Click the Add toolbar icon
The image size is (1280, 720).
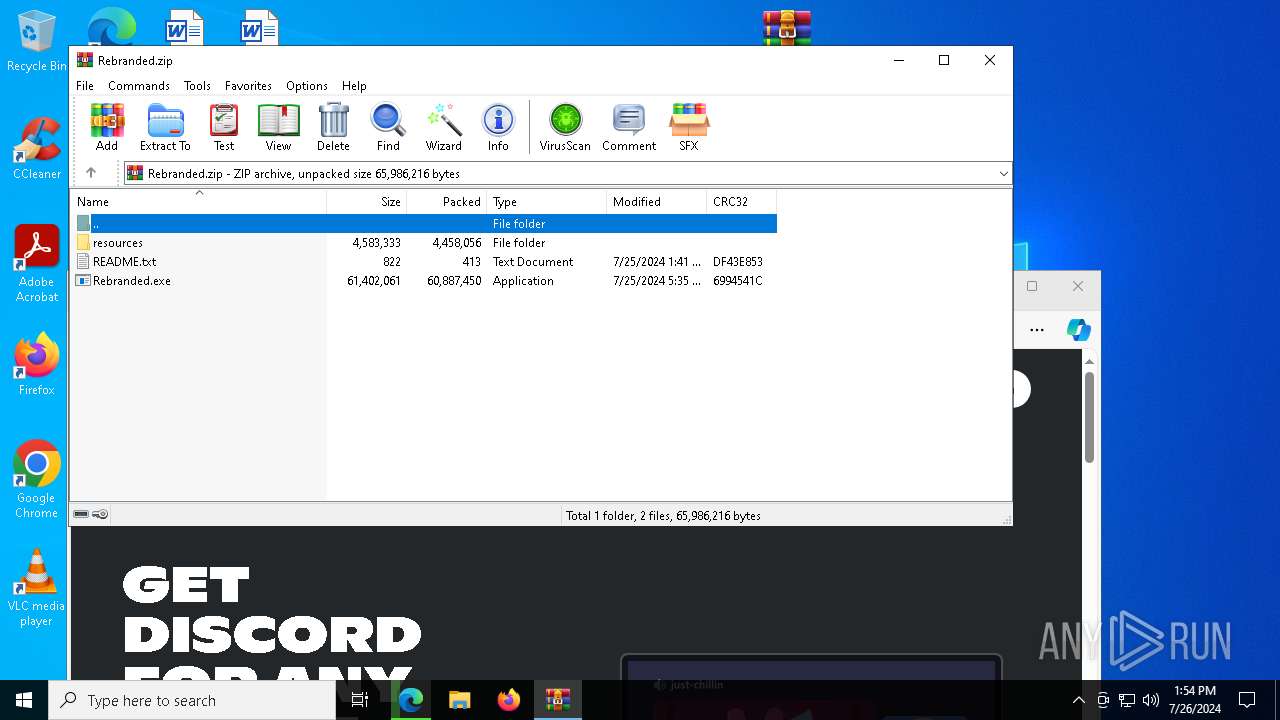click(107, 127)
